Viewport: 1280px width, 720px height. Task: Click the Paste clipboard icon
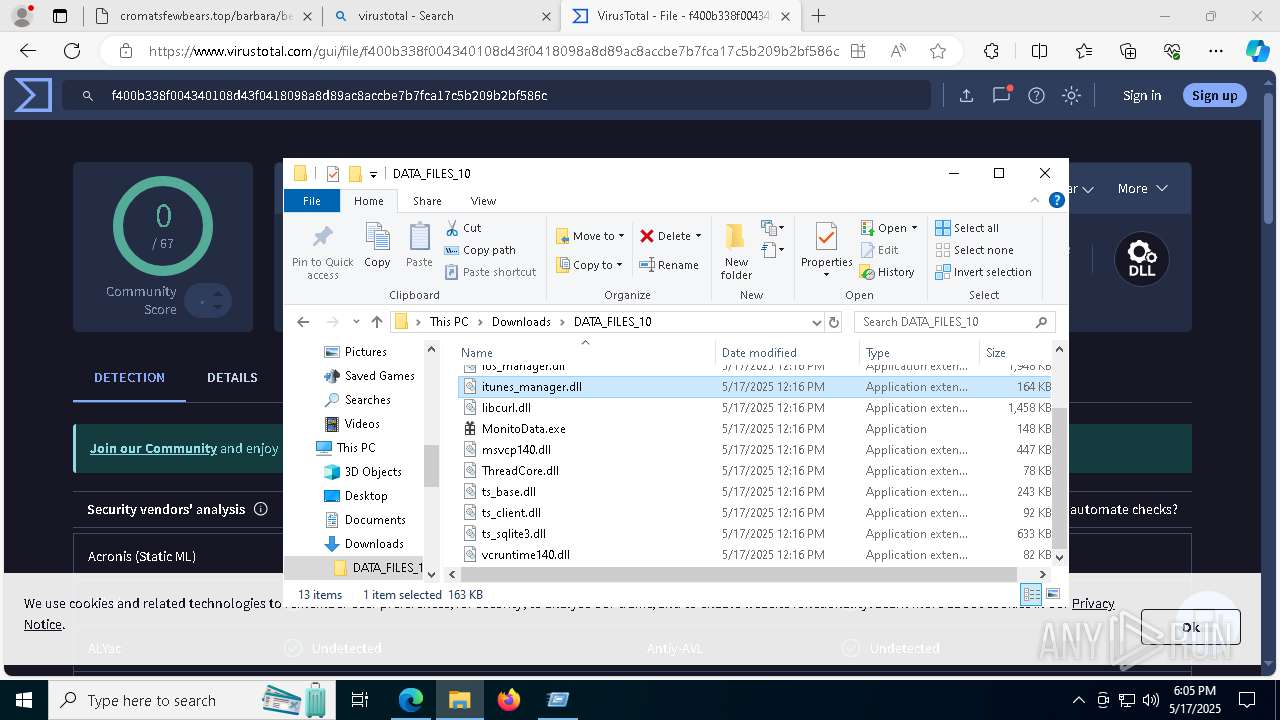coord(419,238)
